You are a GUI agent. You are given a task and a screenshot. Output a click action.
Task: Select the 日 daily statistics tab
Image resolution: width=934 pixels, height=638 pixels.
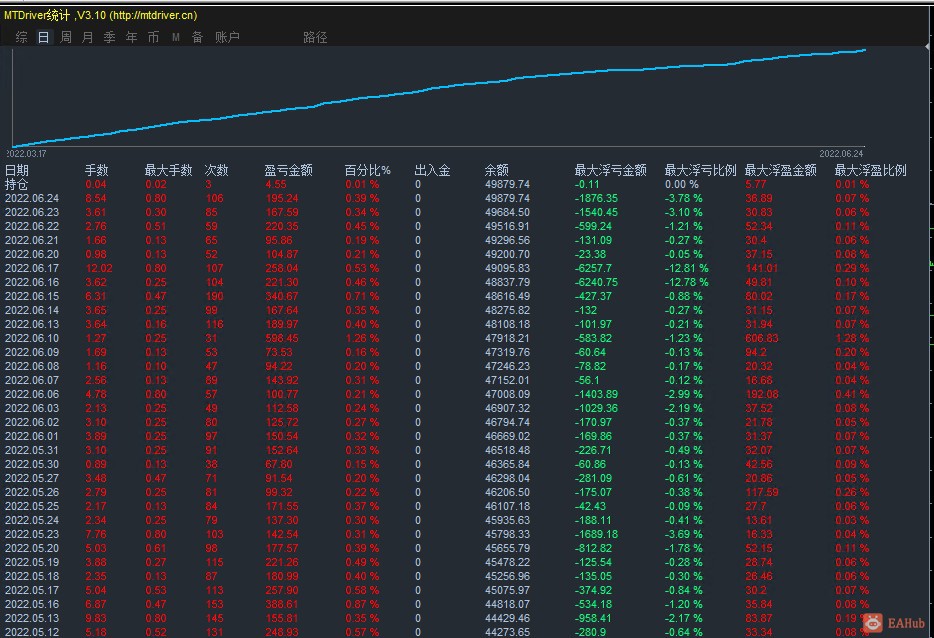coord(43,37)
